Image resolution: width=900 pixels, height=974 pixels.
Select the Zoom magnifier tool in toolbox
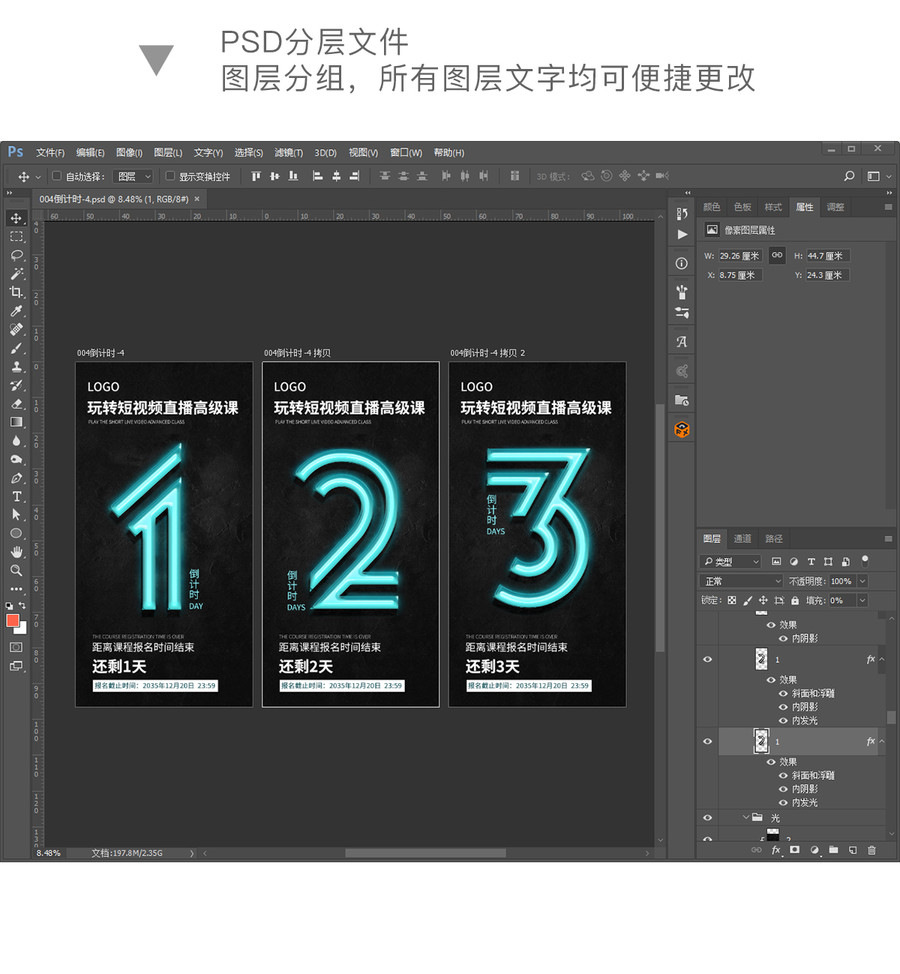(x=16, y=570)
